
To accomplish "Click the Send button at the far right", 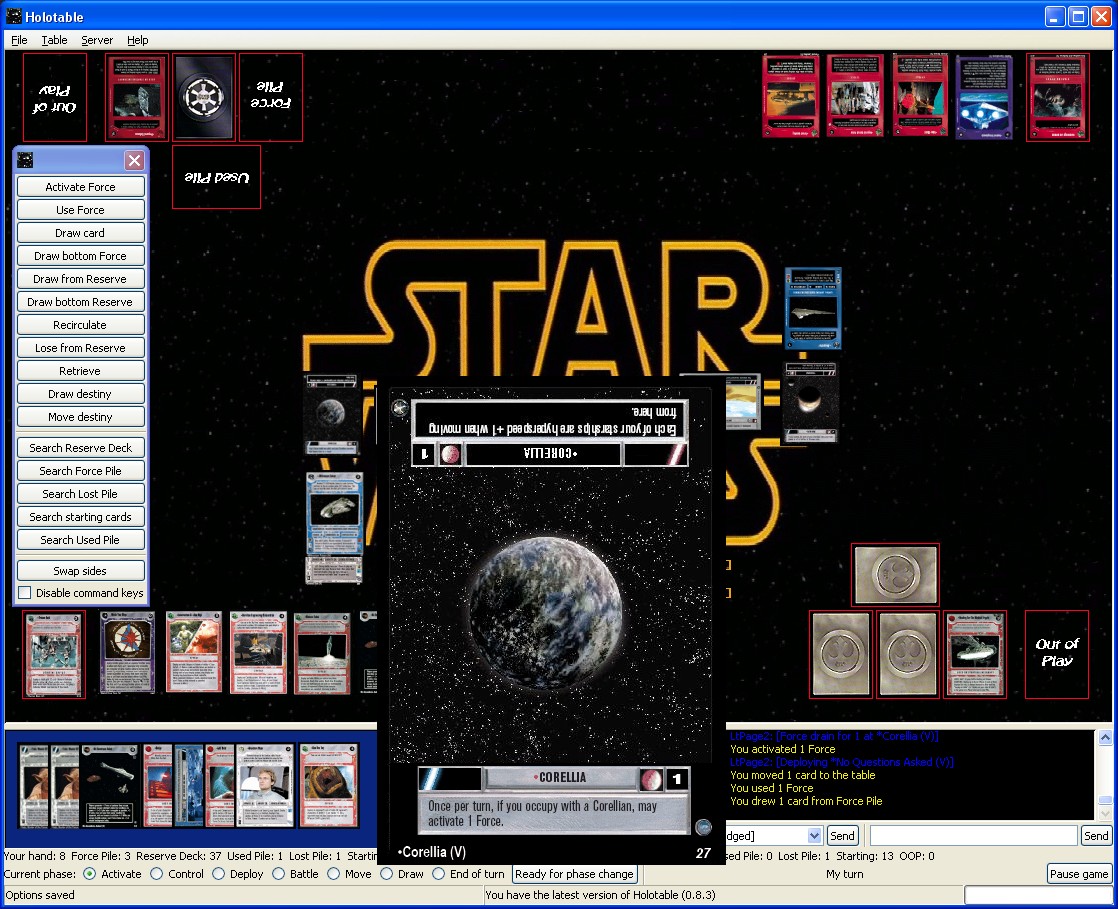I will [1096, 836].
